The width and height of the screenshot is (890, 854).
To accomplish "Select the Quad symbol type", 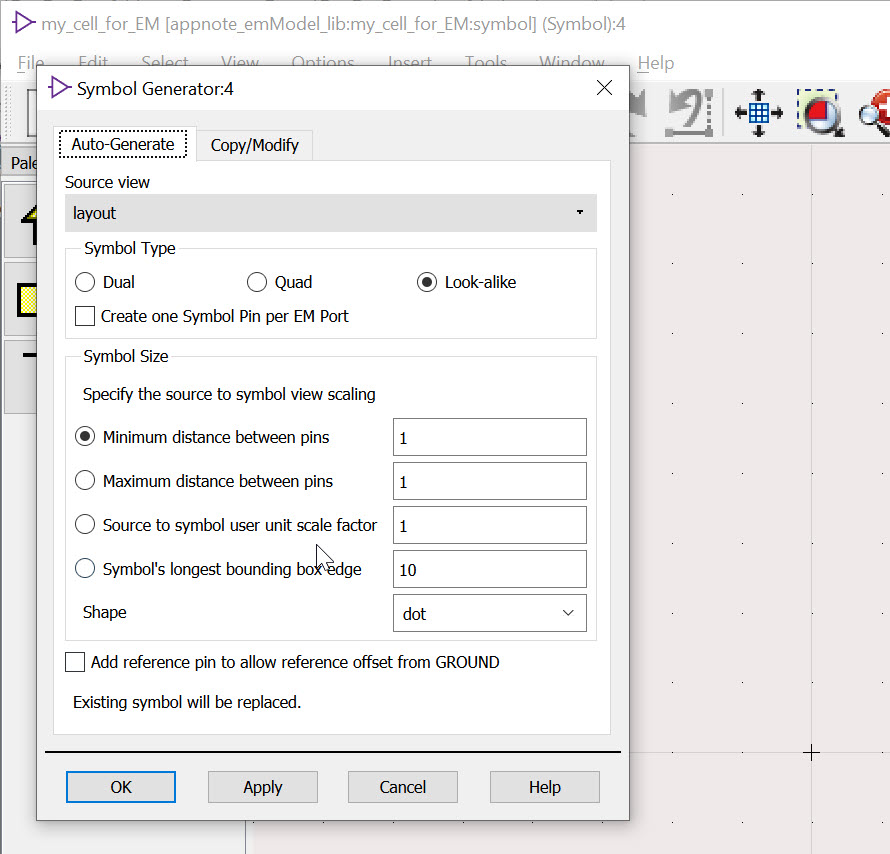I will 257,282.
